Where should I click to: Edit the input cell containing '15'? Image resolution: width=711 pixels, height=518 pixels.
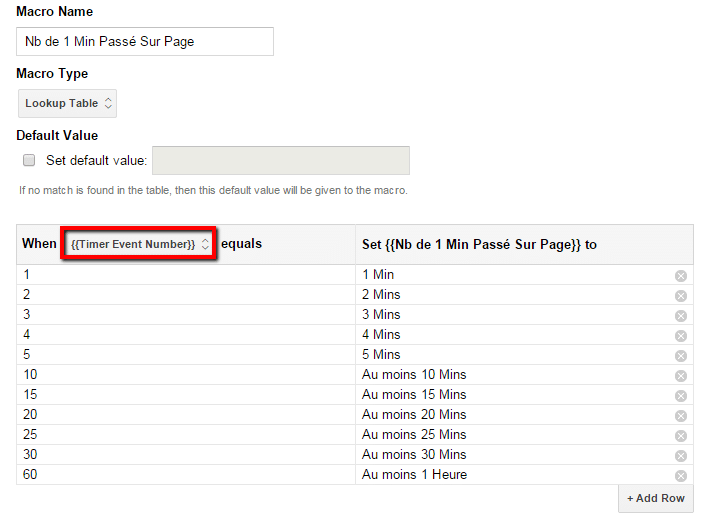point(185,395)
